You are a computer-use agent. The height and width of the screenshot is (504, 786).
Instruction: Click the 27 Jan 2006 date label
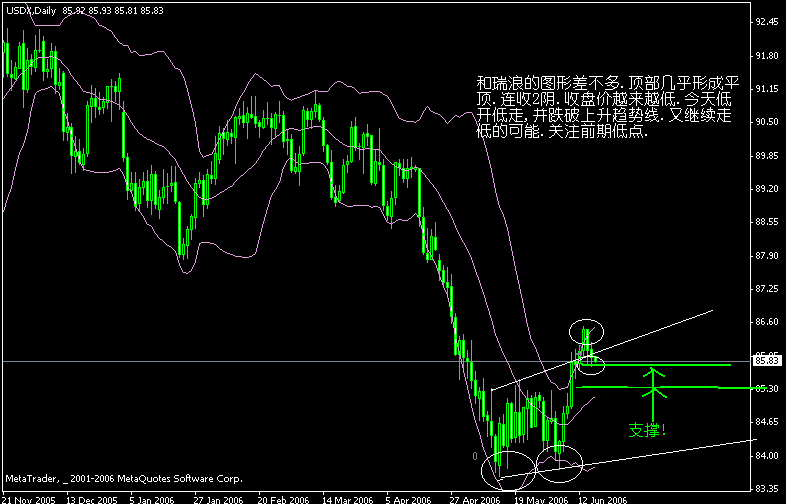(x=219, y=499)
